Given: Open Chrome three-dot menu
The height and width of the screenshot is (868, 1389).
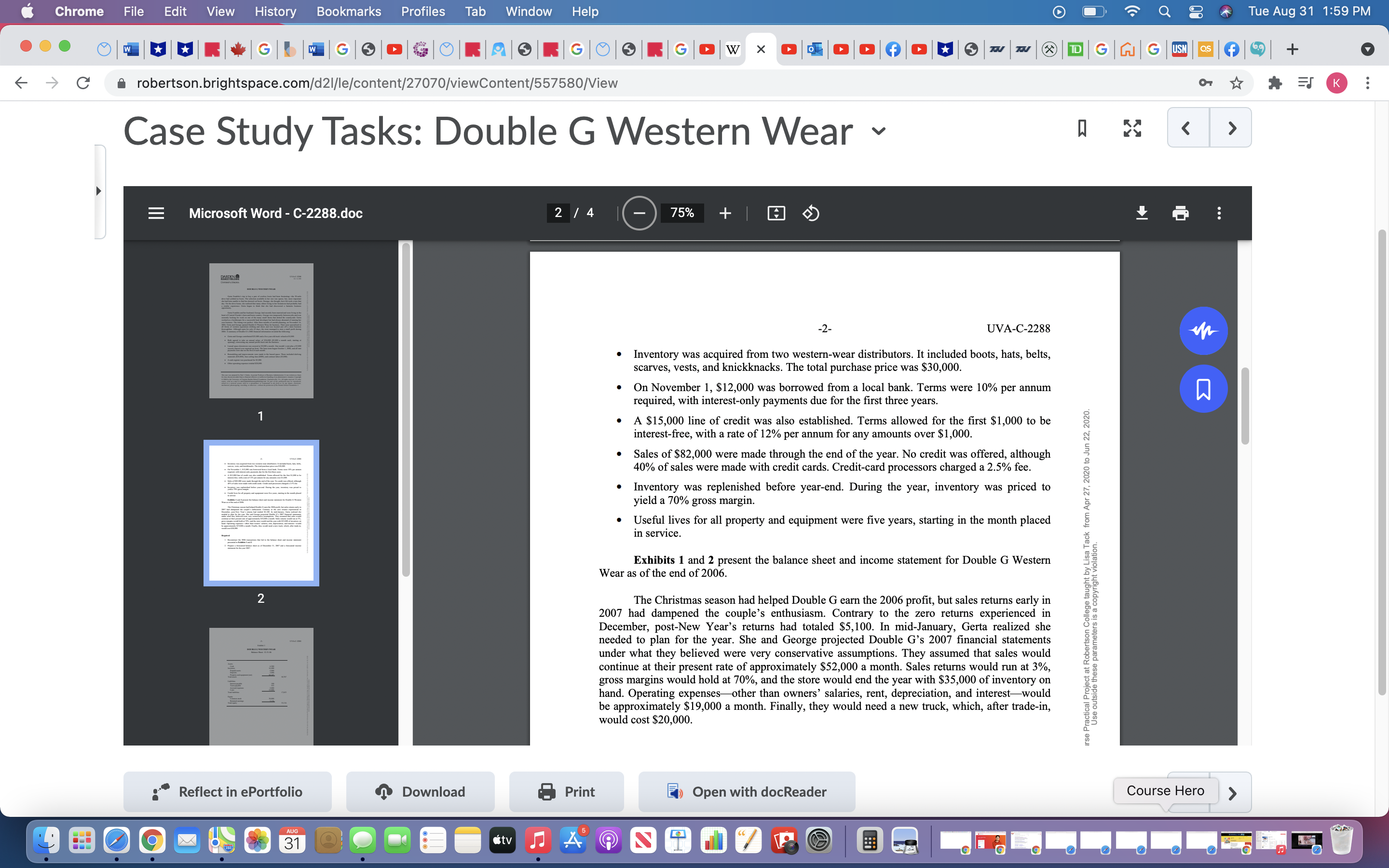Looking at the screenshot, I should coord(1367,82).
